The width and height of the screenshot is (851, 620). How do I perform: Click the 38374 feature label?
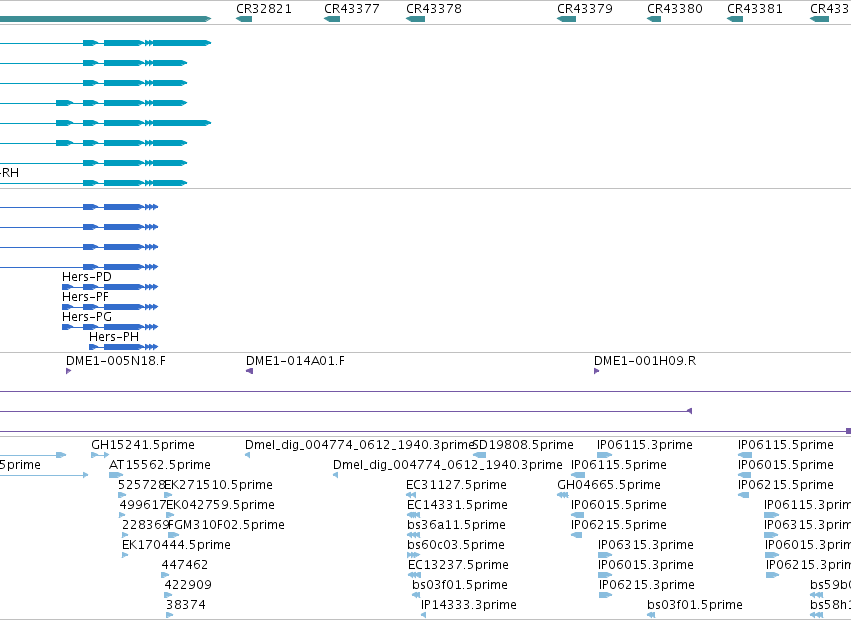[x=186, y=605]
